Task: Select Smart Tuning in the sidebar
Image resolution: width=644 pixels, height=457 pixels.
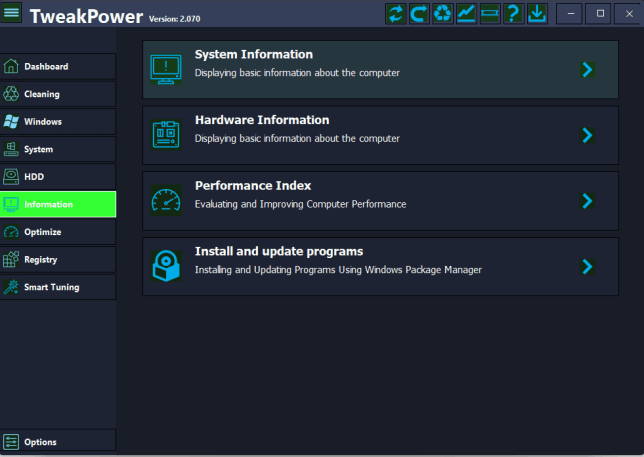Action: coord(58,287)
